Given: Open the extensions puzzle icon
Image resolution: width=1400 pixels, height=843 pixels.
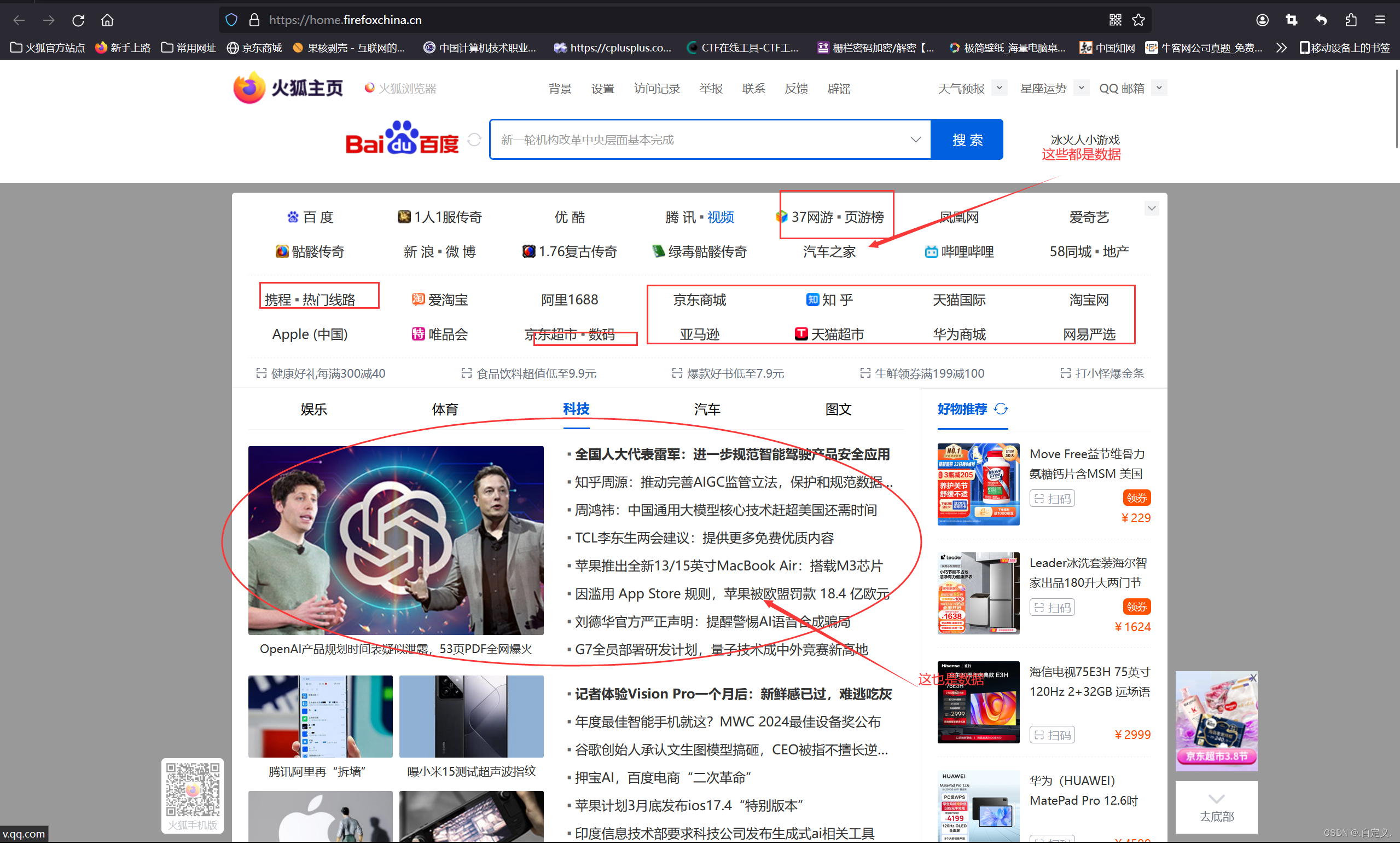Looking at the screenshot, I should [1351, 20].
